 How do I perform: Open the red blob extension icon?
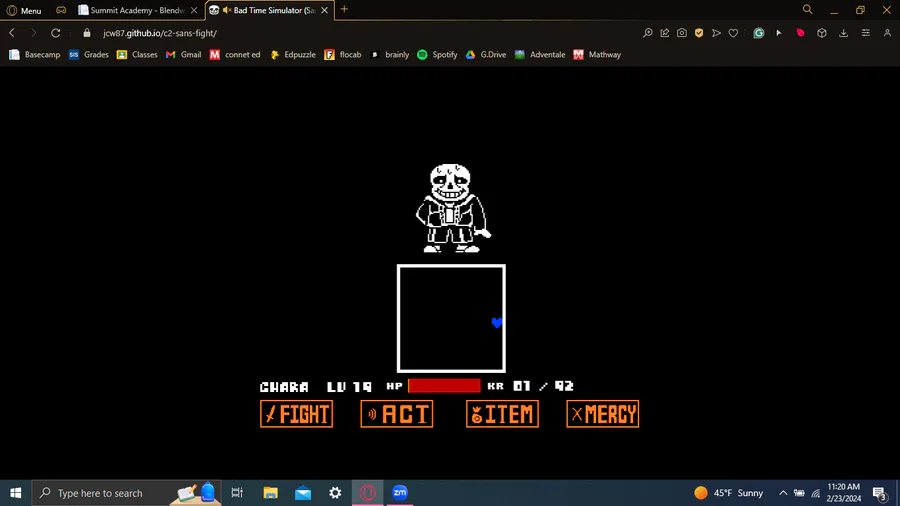pos(800,33)
